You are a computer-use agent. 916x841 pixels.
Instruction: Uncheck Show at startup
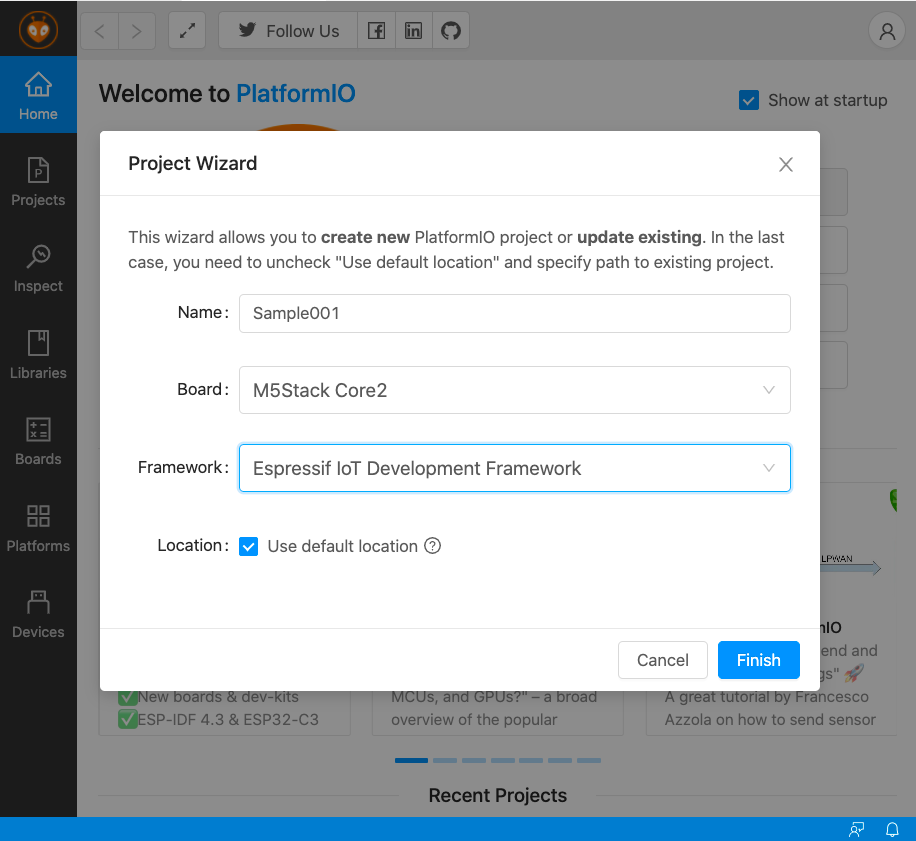[x=749, y=100]
